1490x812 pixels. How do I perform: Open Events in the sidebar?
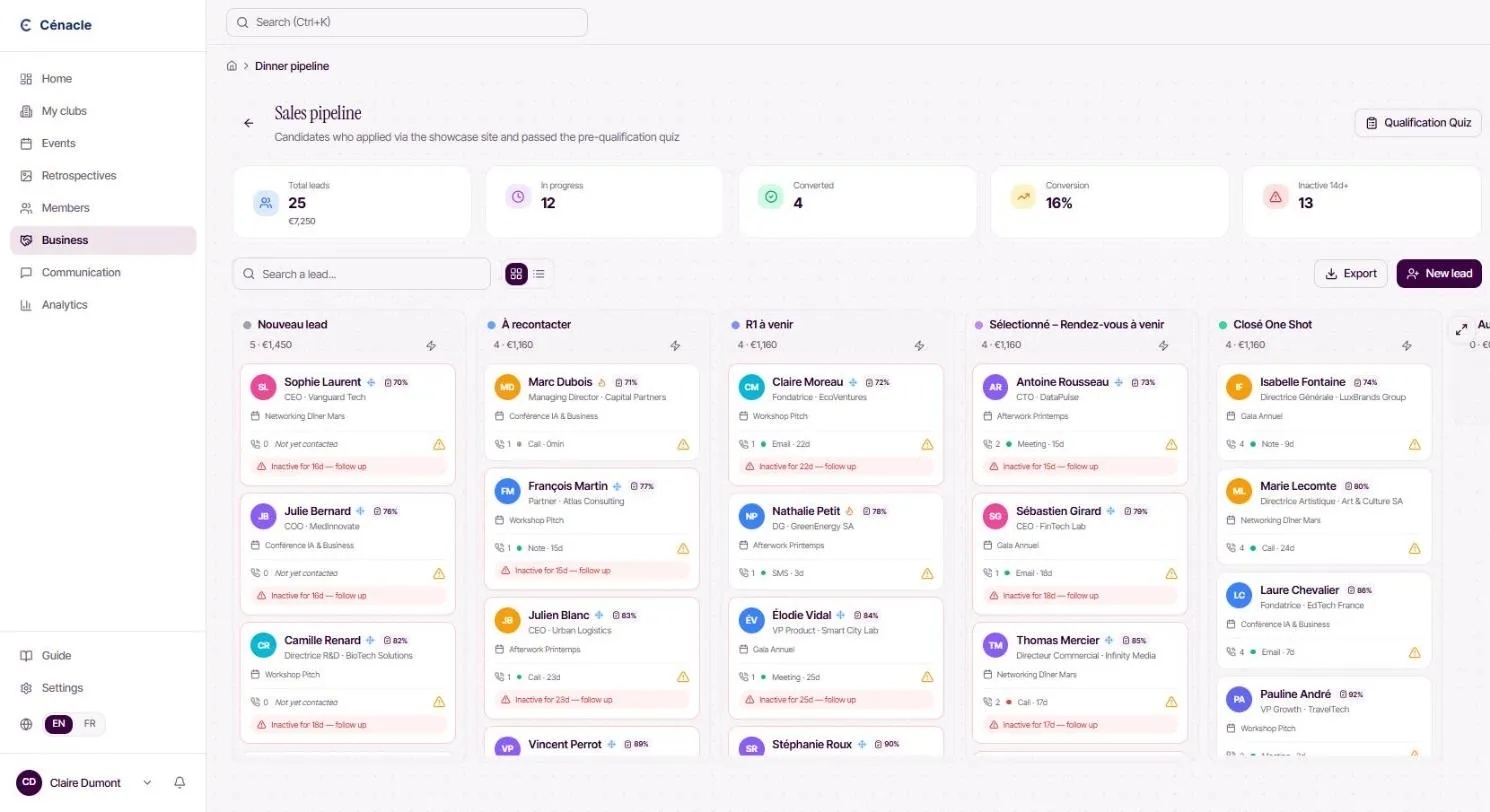point(103,143)
